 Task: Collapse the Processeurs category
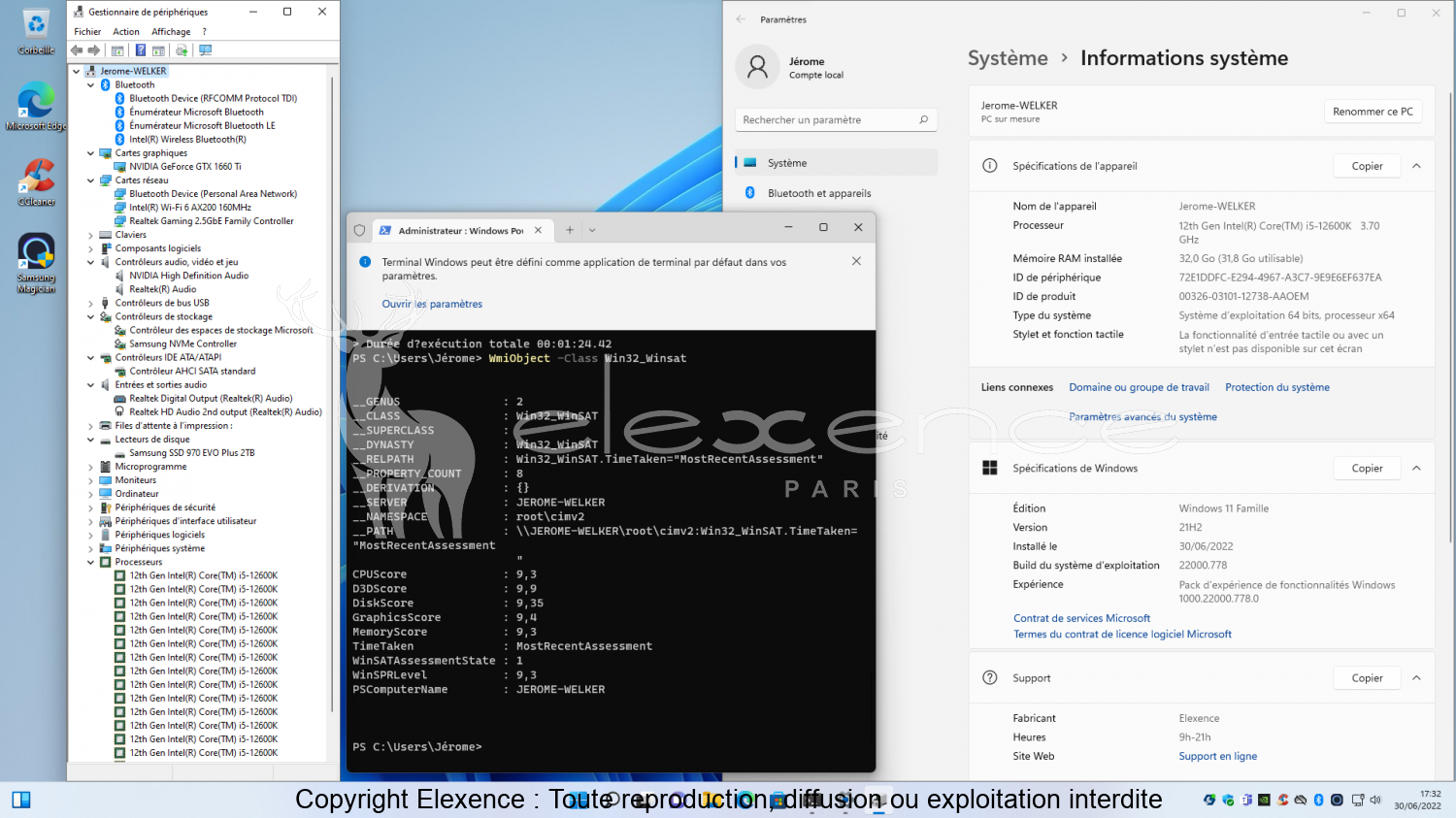91,562
